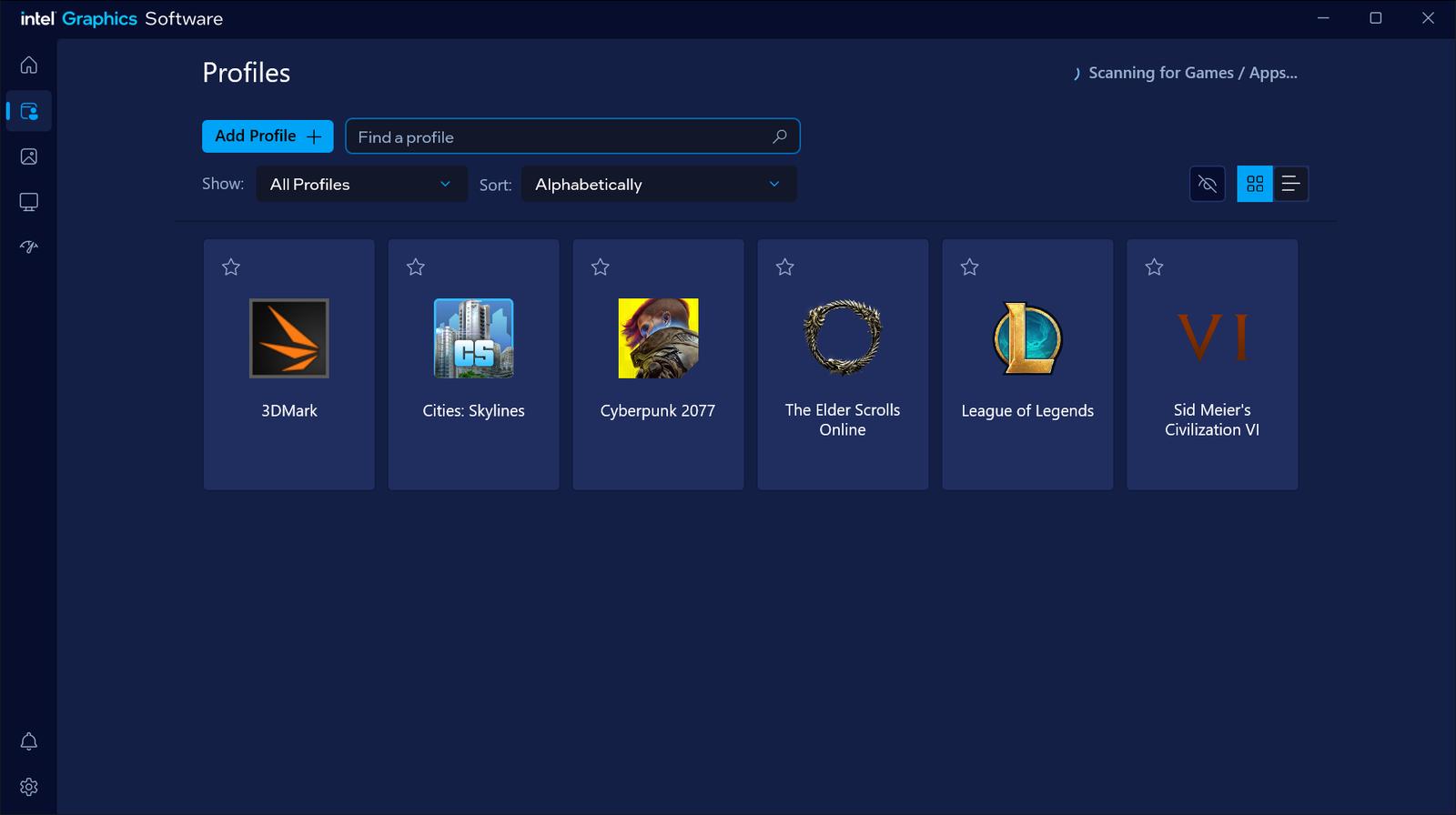Screen dimensions: 1456x815
Task: Click the League of Legends icon
Action: point(1027,338)
